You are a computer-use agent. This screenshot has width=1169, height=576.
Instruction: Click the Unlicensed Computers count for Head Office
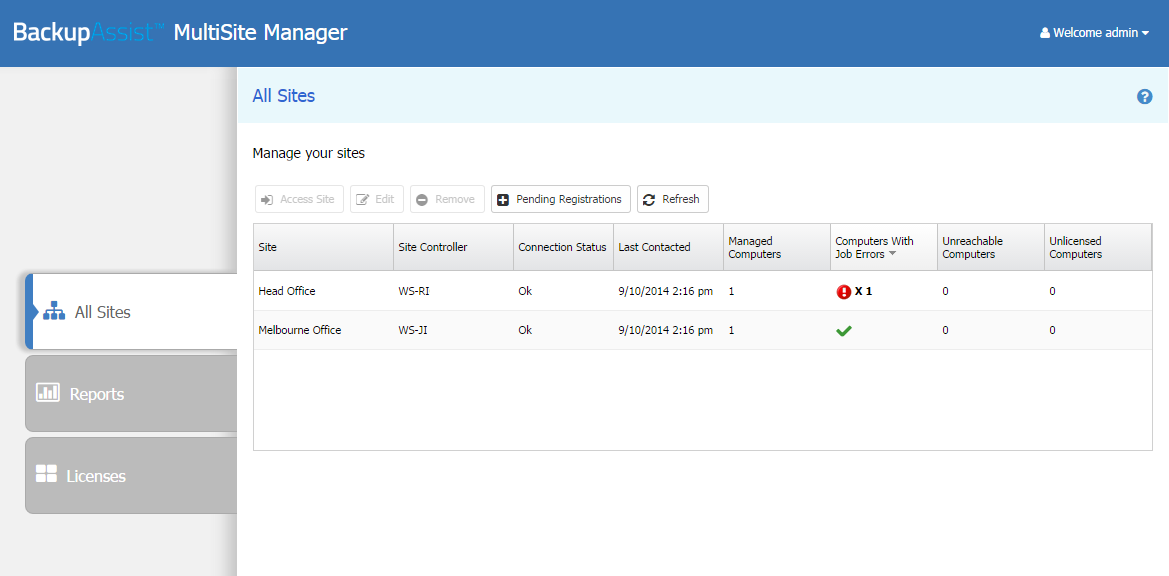(1052, 291)
